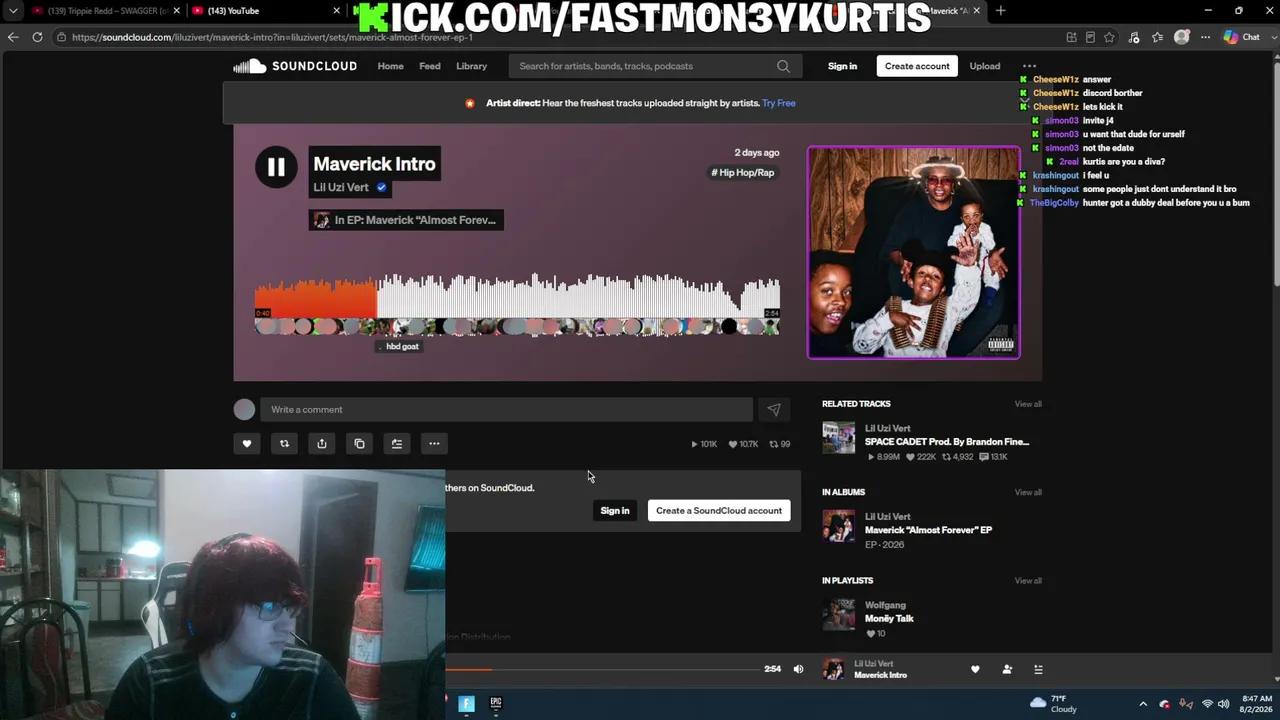Image resolution: width=1280 pixels, height=720 pixels.
Task: Open the Monëy Talk playlist thumbnail
Action: (839, 614)
